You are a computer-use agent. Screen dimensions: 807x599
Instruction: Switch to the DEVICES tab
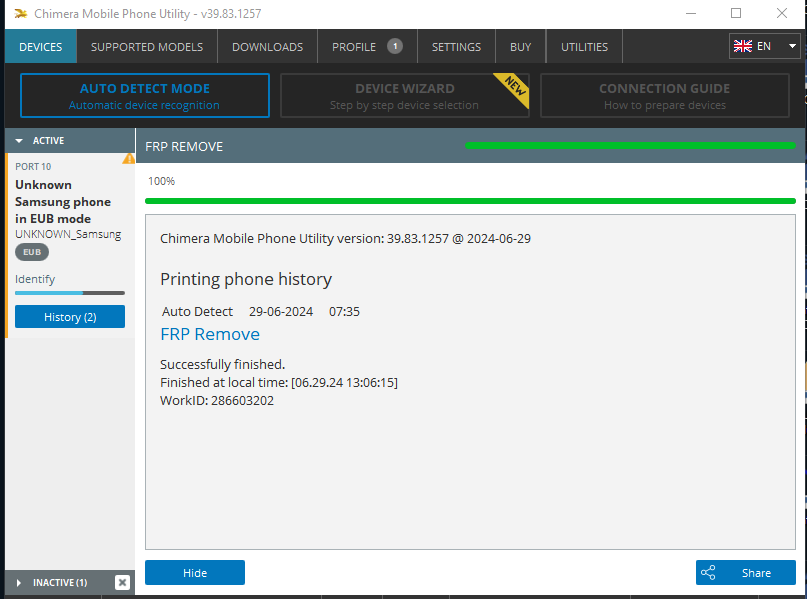41,47
